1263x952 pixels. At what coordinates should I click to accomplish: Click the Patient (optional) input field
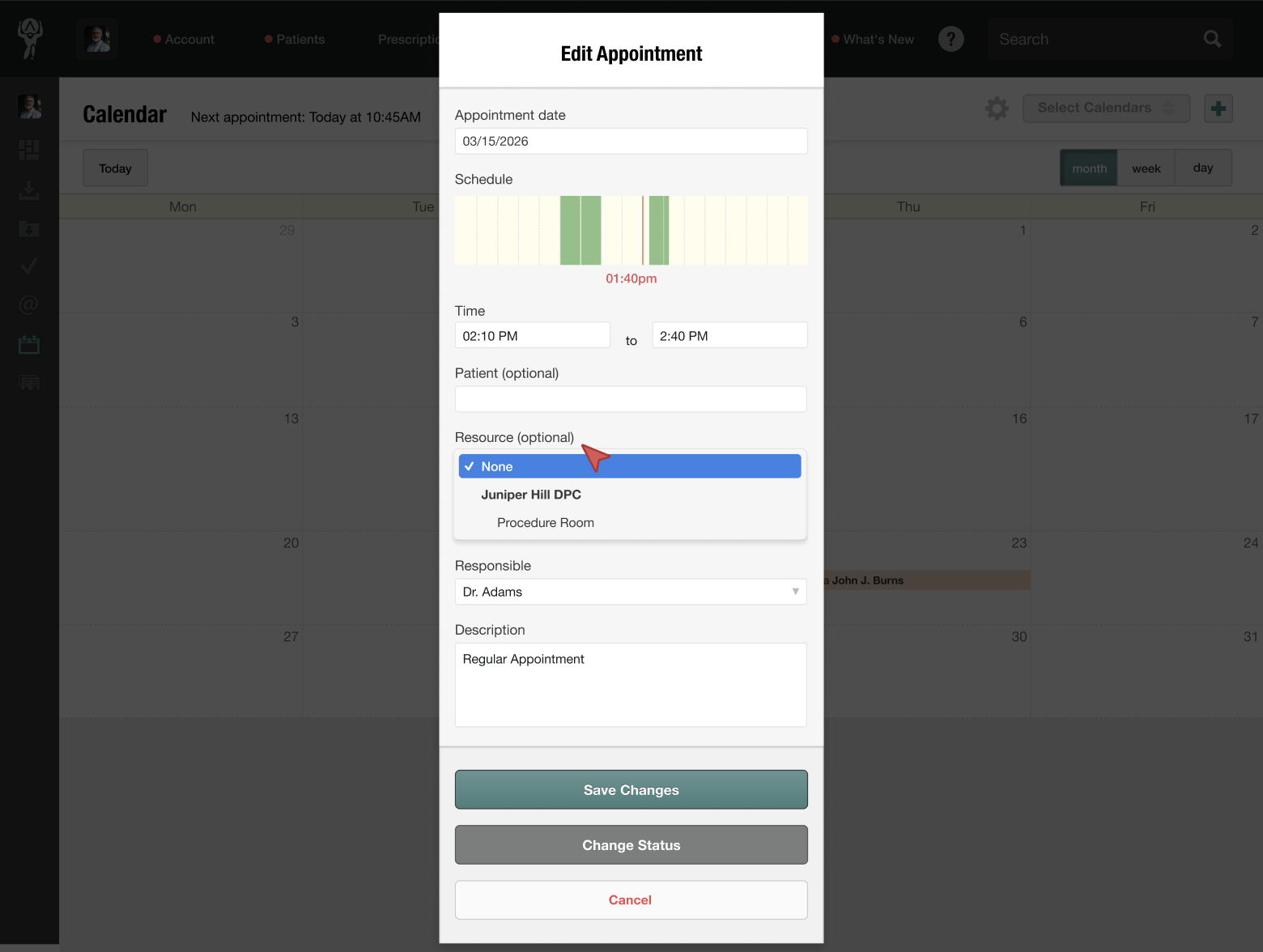click(x=630, y=399)
